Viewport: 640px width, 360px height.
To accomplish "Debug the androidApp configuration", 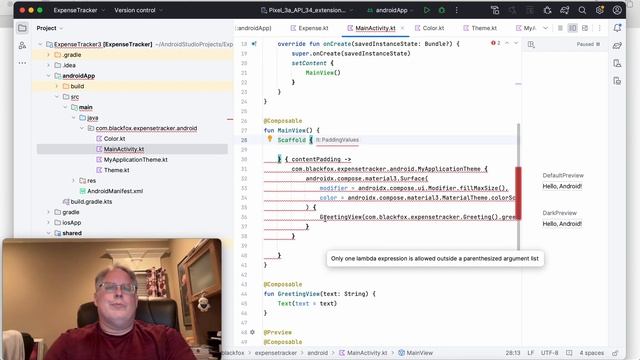I will point(442,10).
